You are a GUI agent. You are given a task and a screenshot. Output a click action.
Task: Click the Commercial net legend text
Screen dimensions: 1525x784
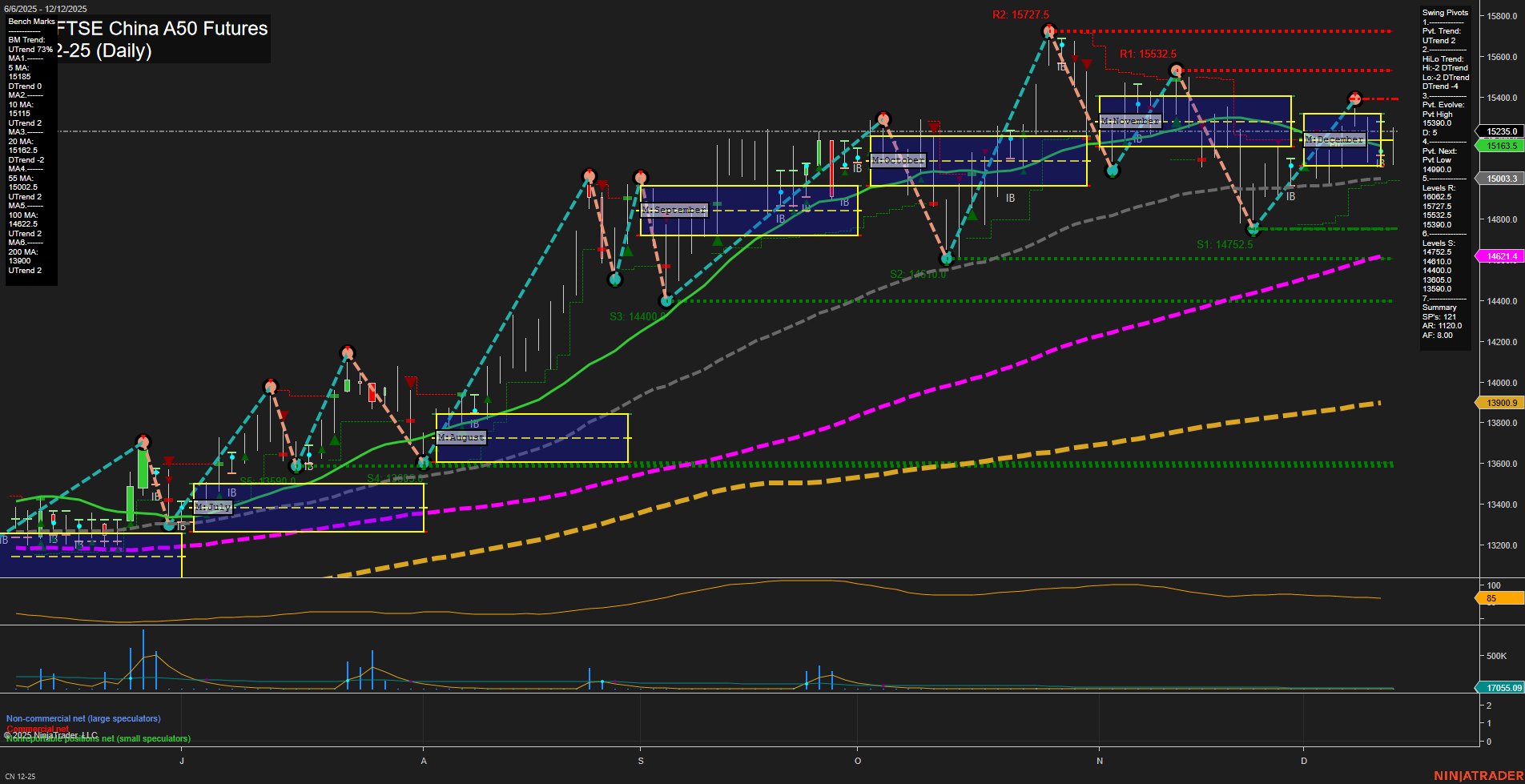[x=36, y=730]
